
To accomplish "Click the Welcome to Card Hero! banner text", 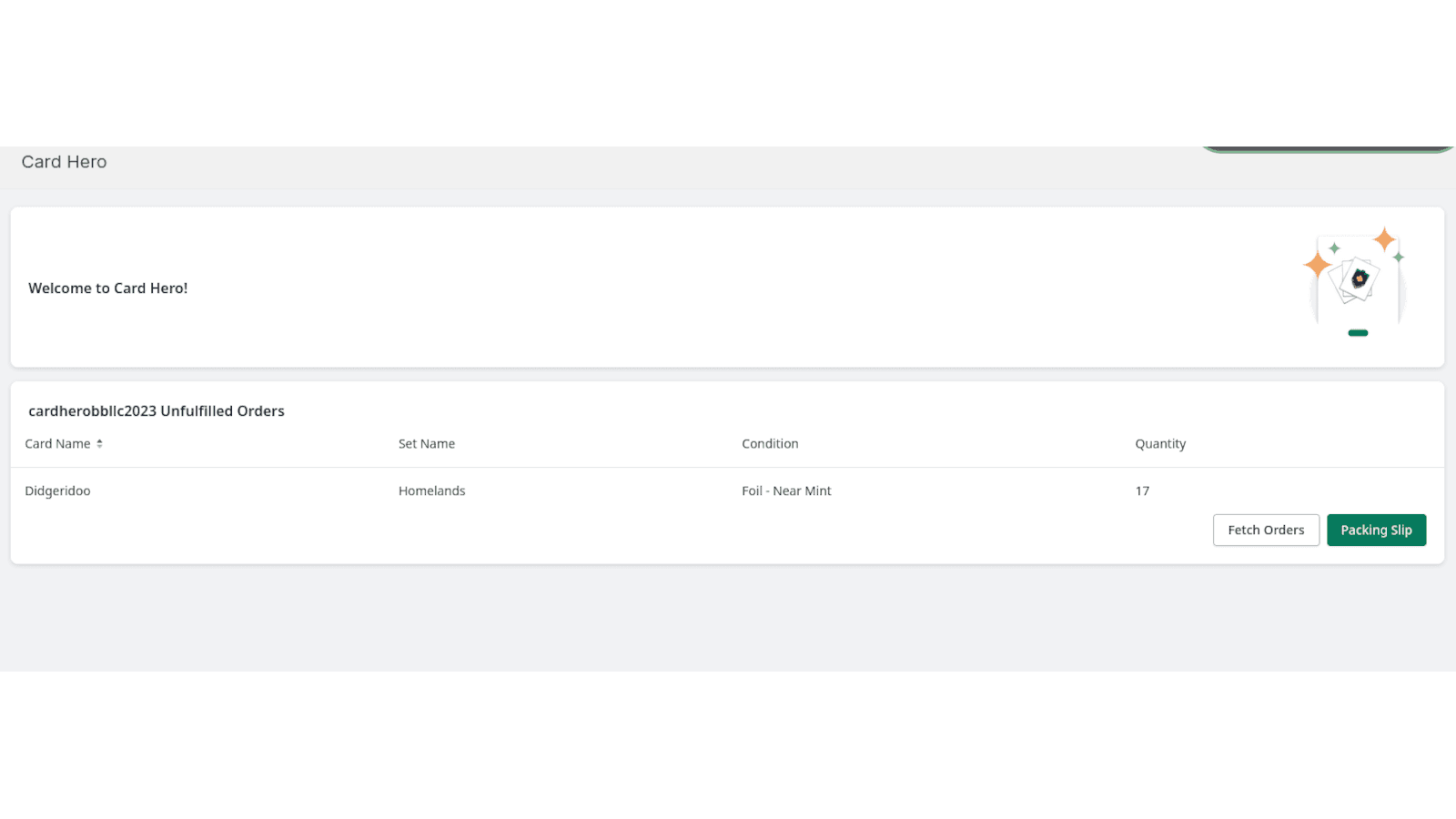I will pyautogui.click(x=107, y=288).
